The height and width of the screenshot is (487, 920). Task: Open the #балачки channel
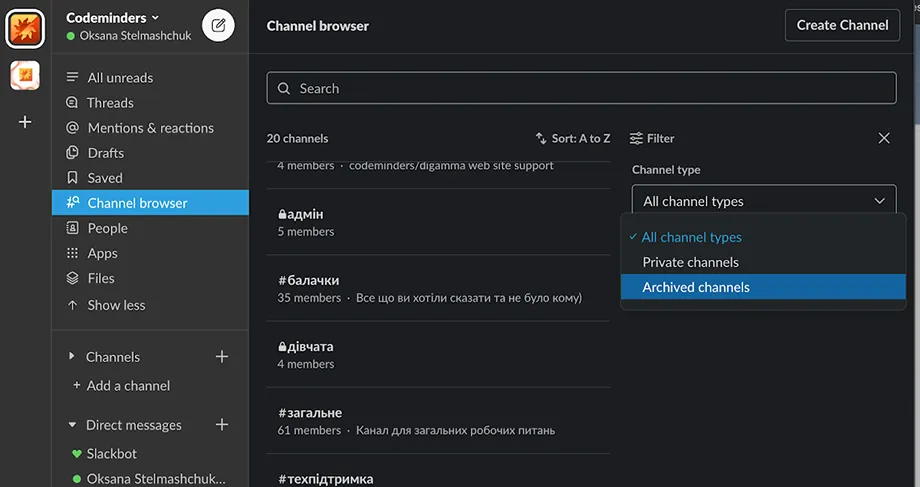438,288
